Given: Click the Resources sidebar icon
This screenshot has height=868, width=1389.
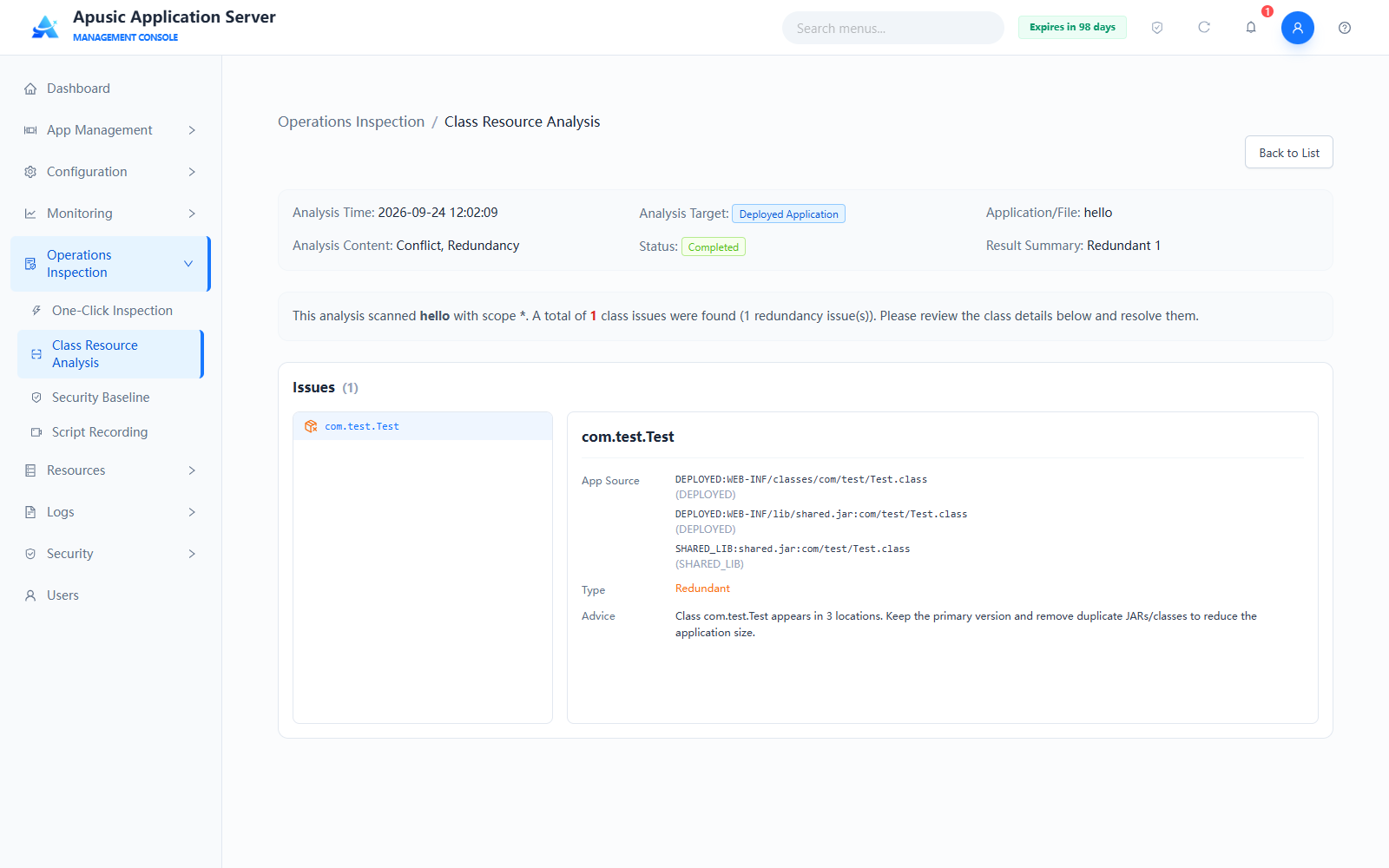Looking at the screenshot, I should pyautogui.click(x=30, y=470).
